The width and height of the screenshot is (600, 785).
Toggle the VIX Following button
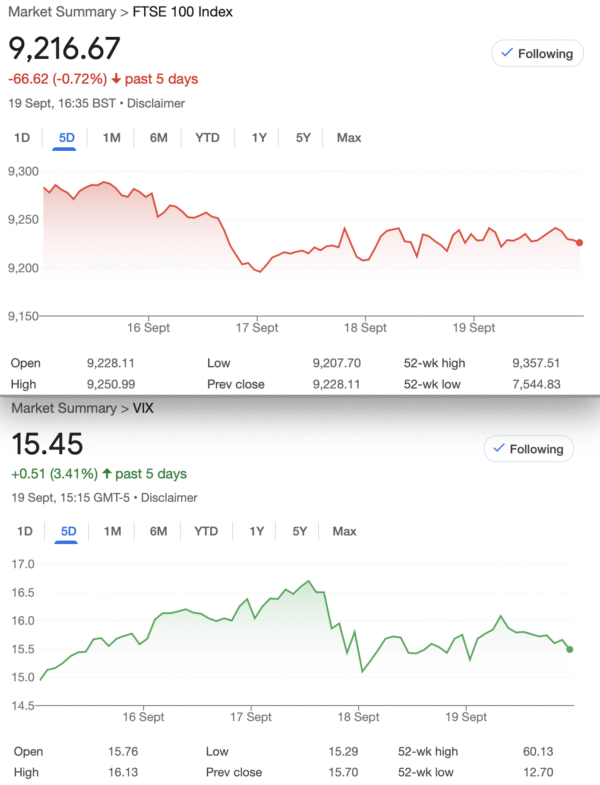[529, 449]
